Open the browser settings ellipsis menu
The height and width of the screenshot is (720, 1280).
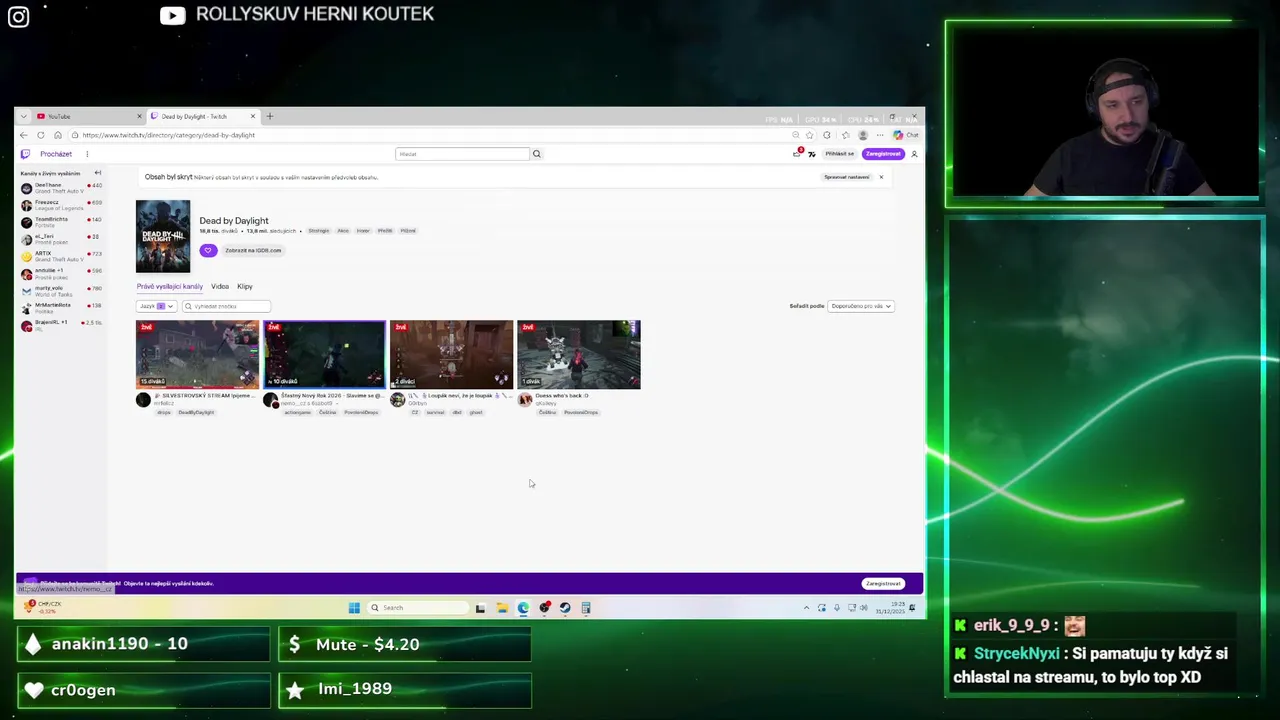click(880, 135)
